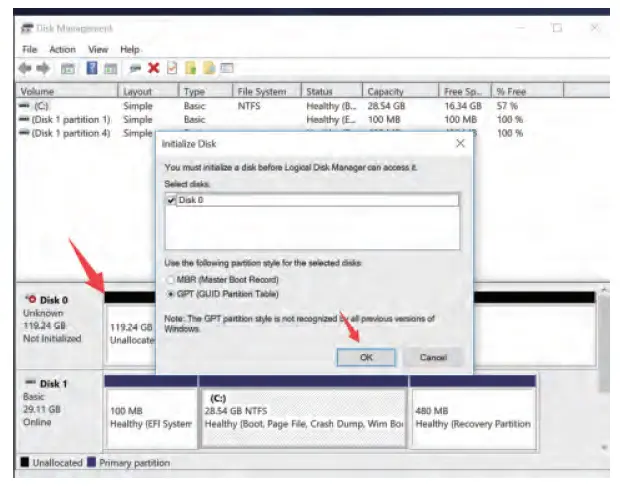
Task: Select the 480 MB Recovery Partition block
Action: [473, 412]
